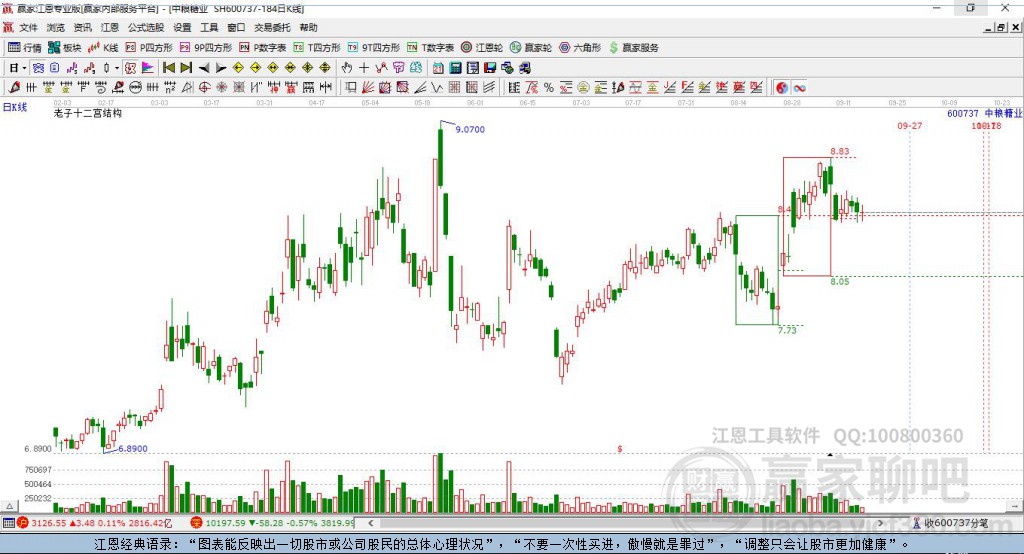The image size is (1024, 554).
Task: Click the infinity symbol icon
Action: pyautogui.click(x=799, y=88)
